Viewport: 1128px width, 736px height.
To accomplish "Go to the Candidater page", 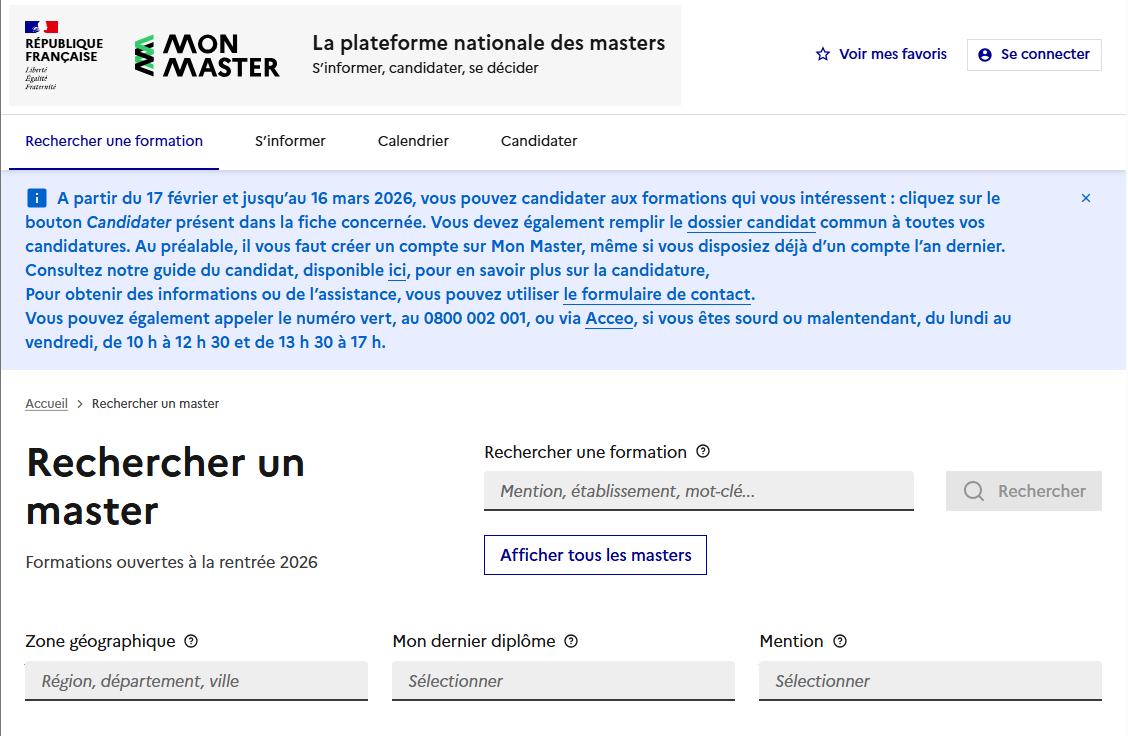I will tap(538, 141).
